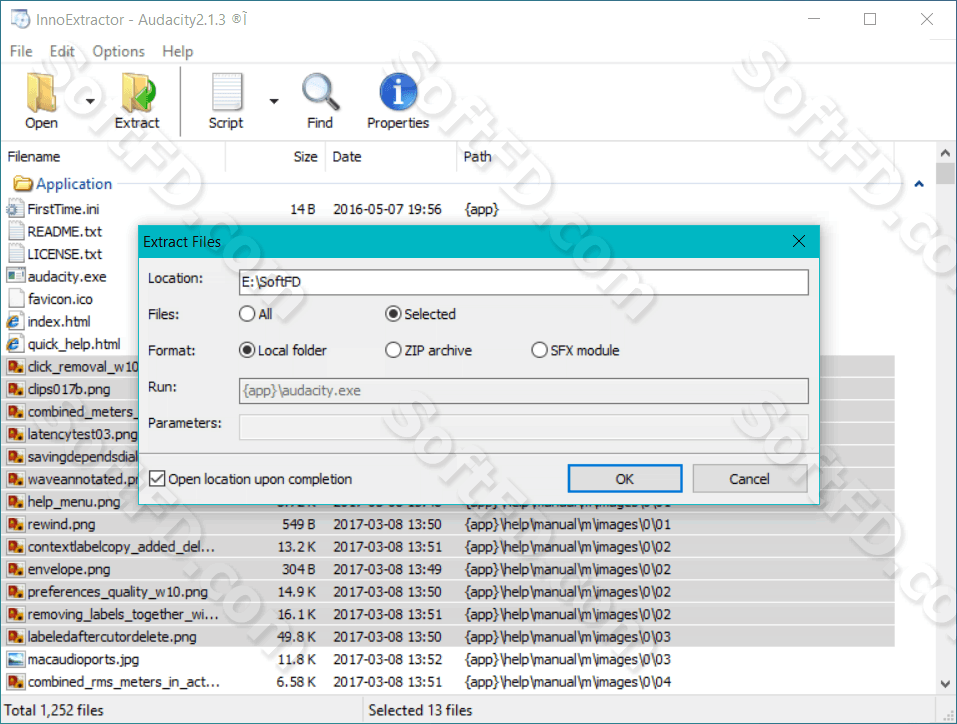Image resolution: width=957 pixels, height=724 pixels.
Task: Click the macaudioports.jpg picture icon
Action: click(x=15, y=659)
